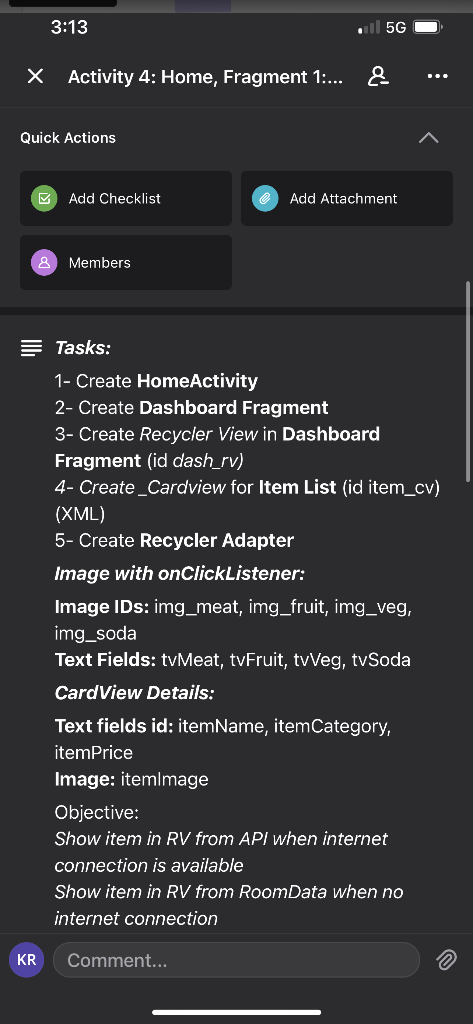Click the green checklist icon
473x1024 pixels.
[x=44, y=199]
